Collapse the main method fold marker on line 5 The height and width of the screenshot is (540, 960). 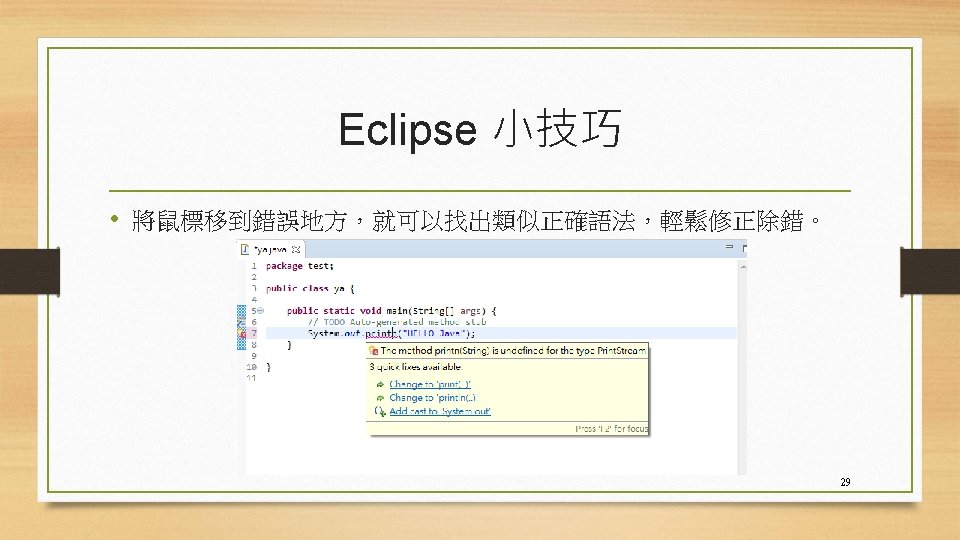click(x=260, y=310)
